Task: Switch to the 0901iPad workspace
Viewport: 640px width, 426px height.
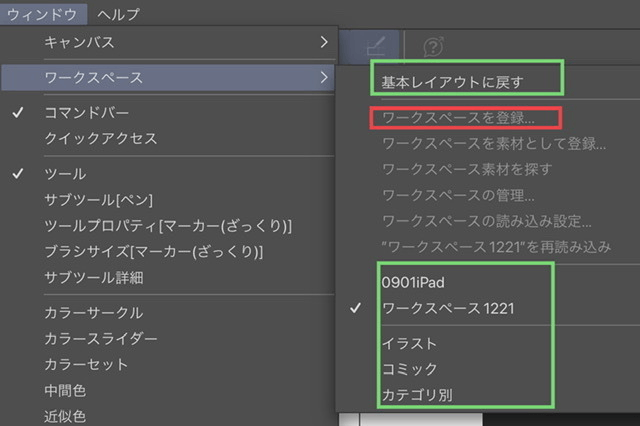Action: pos(413,282)
